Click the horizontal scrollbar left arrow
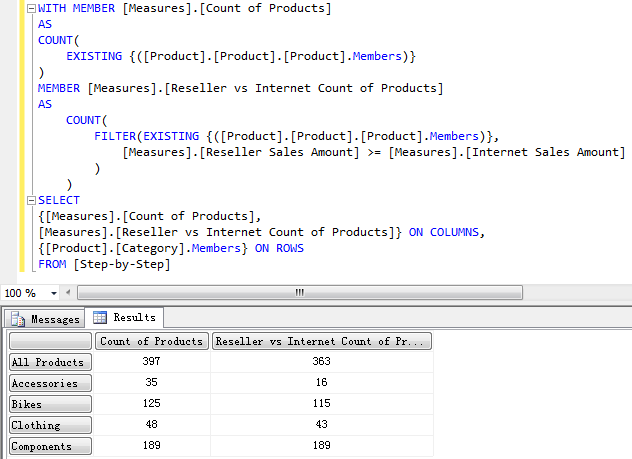Image resolution: width=632 pixels, height=459 pixels. pos(68,293)
